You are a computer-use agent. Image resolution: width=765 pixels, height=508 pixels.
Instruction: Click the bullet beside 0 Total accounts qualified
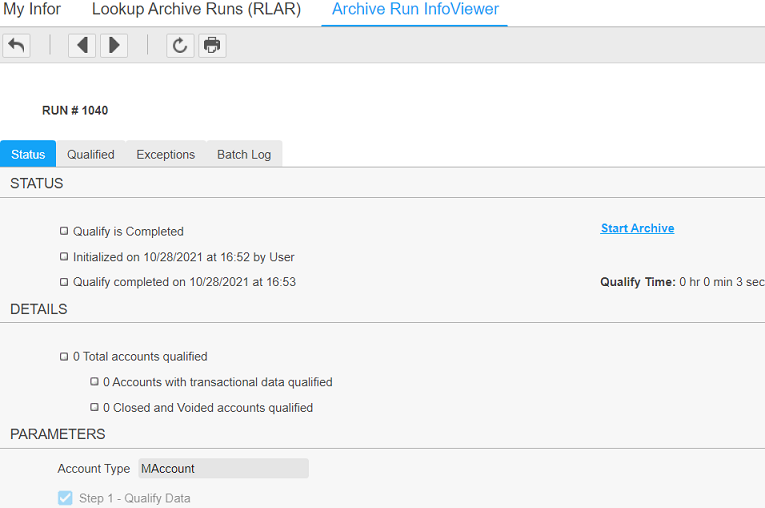pyautogui.click(x=64, y=356)
